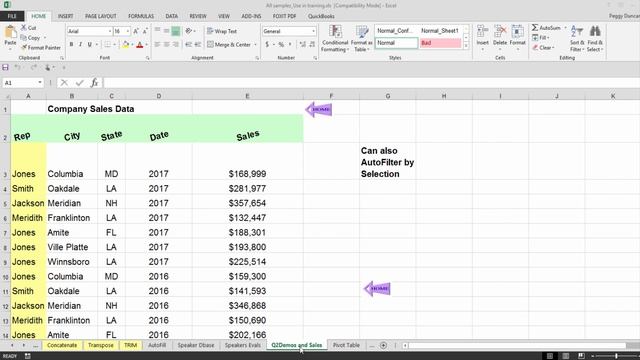Apply the Bad cell style
Image resolution: width=640 pixels, height=360 pixels.
click(440, 43)
